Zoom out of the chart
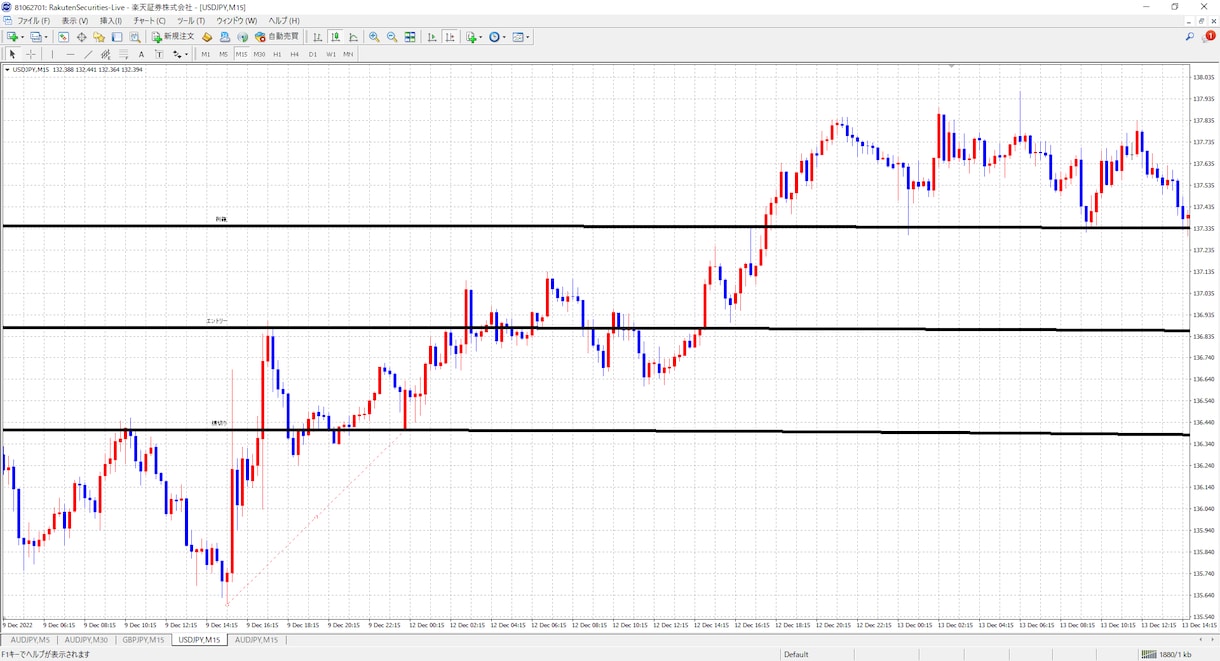Viewport: 1220px width, 661px height. coord(392,37)
